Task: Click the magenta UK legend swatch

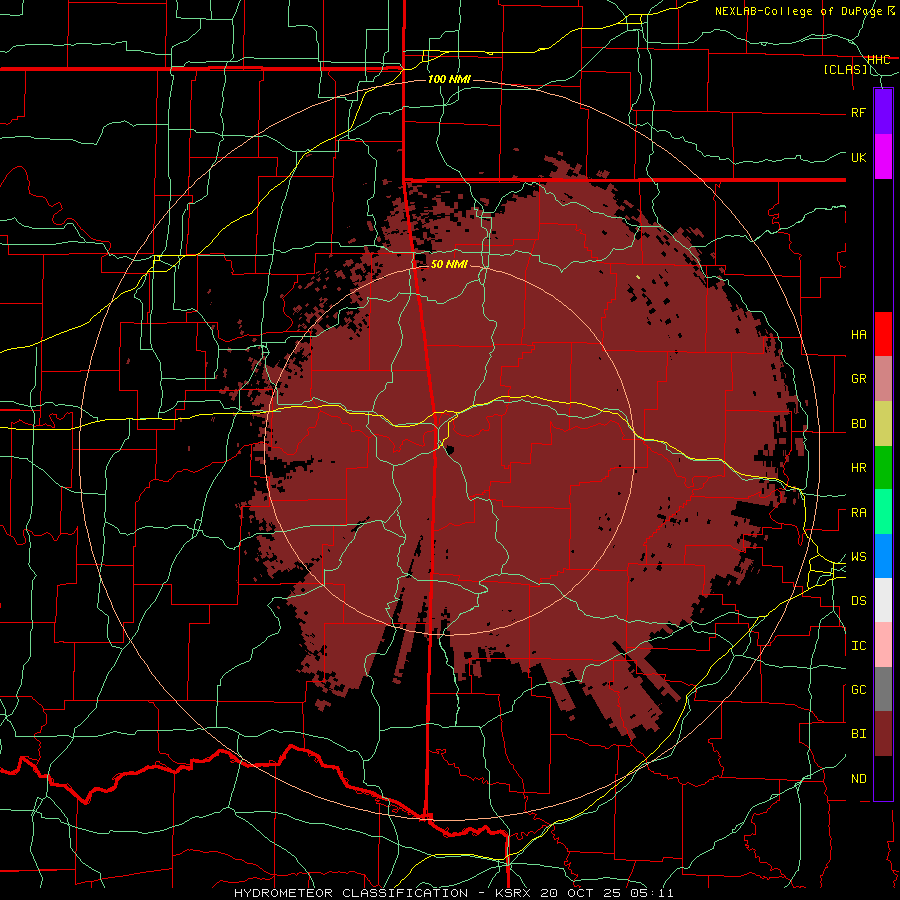Action: [883, 157]
